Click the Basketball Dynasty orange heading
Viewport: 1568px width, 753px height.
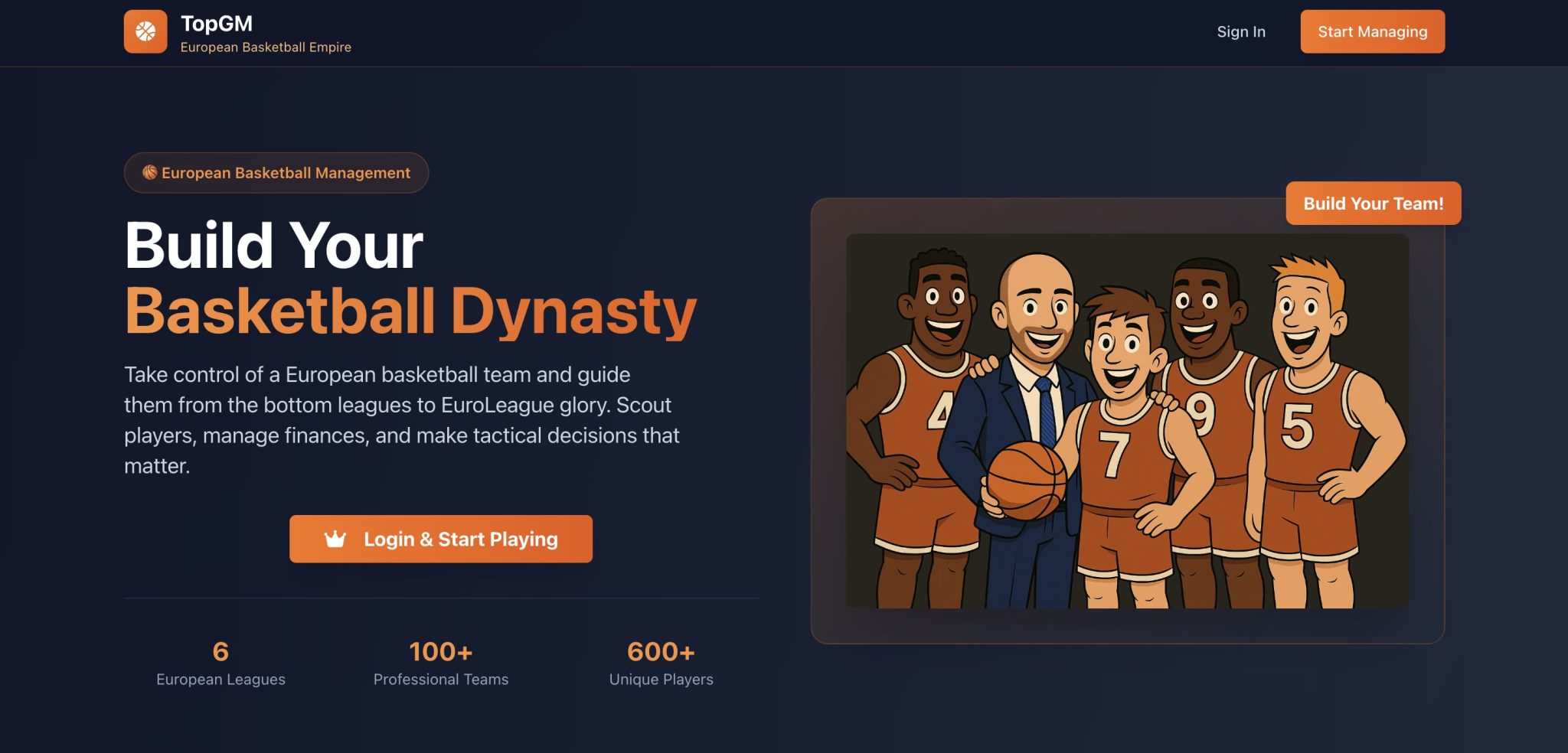(x=411, y=311)
